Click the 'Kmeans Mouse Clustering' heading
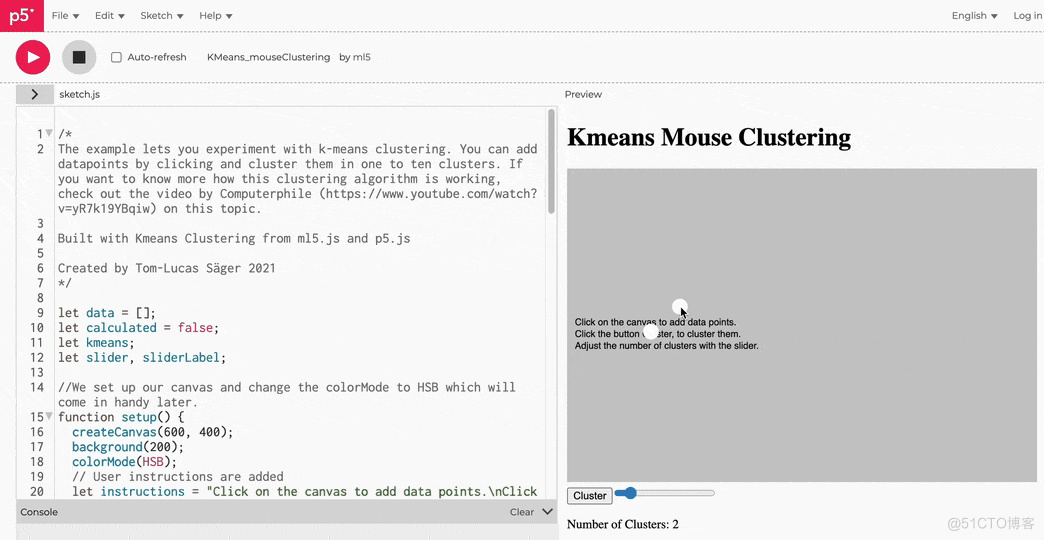 click(709, 137)
